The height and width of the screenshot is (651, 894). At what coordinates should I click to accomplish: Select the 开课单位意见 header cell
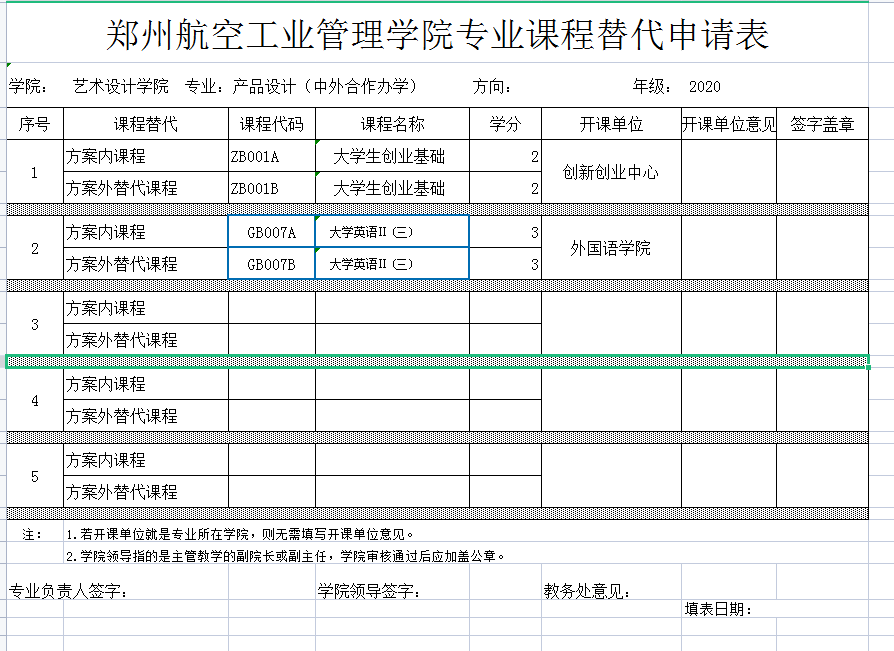(x=729, y=124)
